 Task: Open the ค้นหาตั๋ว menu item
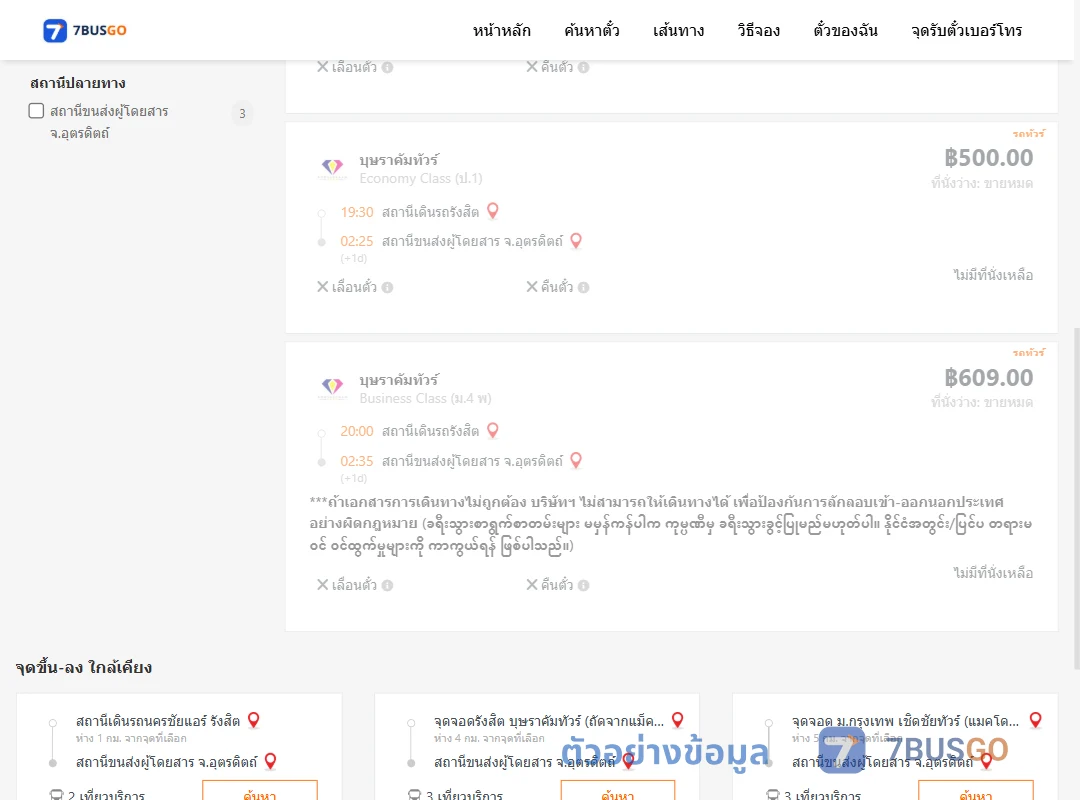click(592, 30)
